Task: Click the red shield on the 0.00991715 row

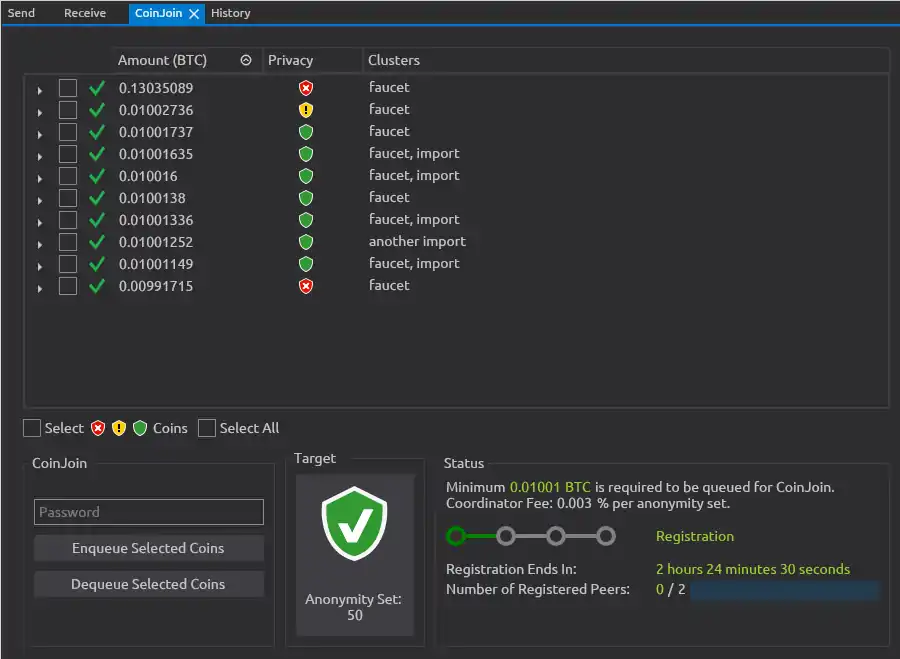Action: click(x=306, y=286)
